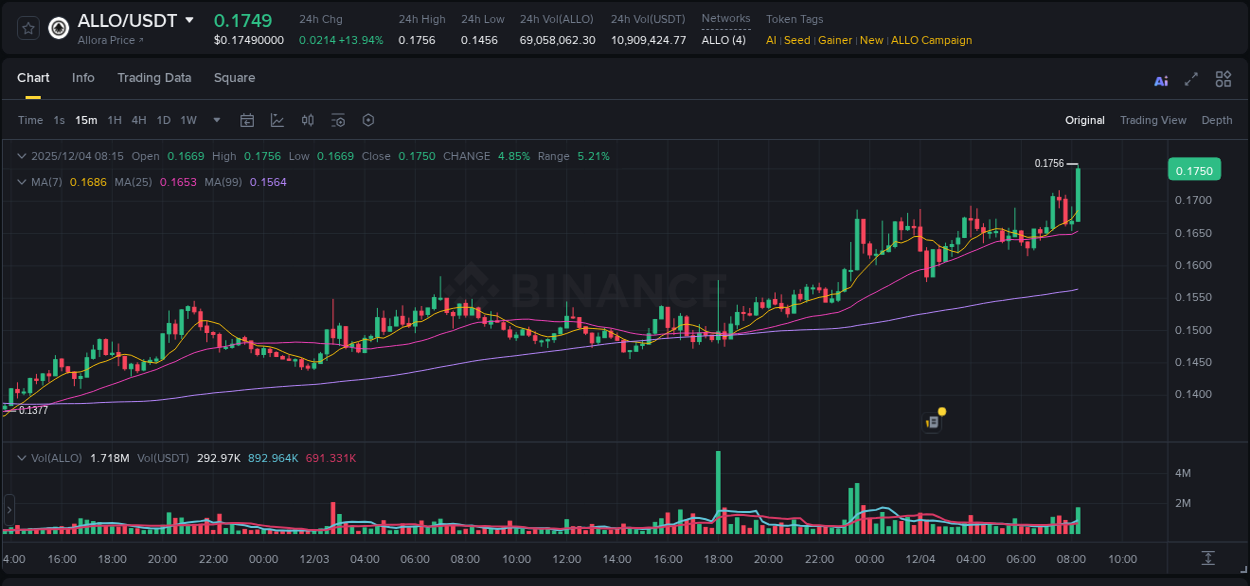This screenshot has height=586, width=1250.
Task: Open the date range calendar icon
Action: coord(247,120)
